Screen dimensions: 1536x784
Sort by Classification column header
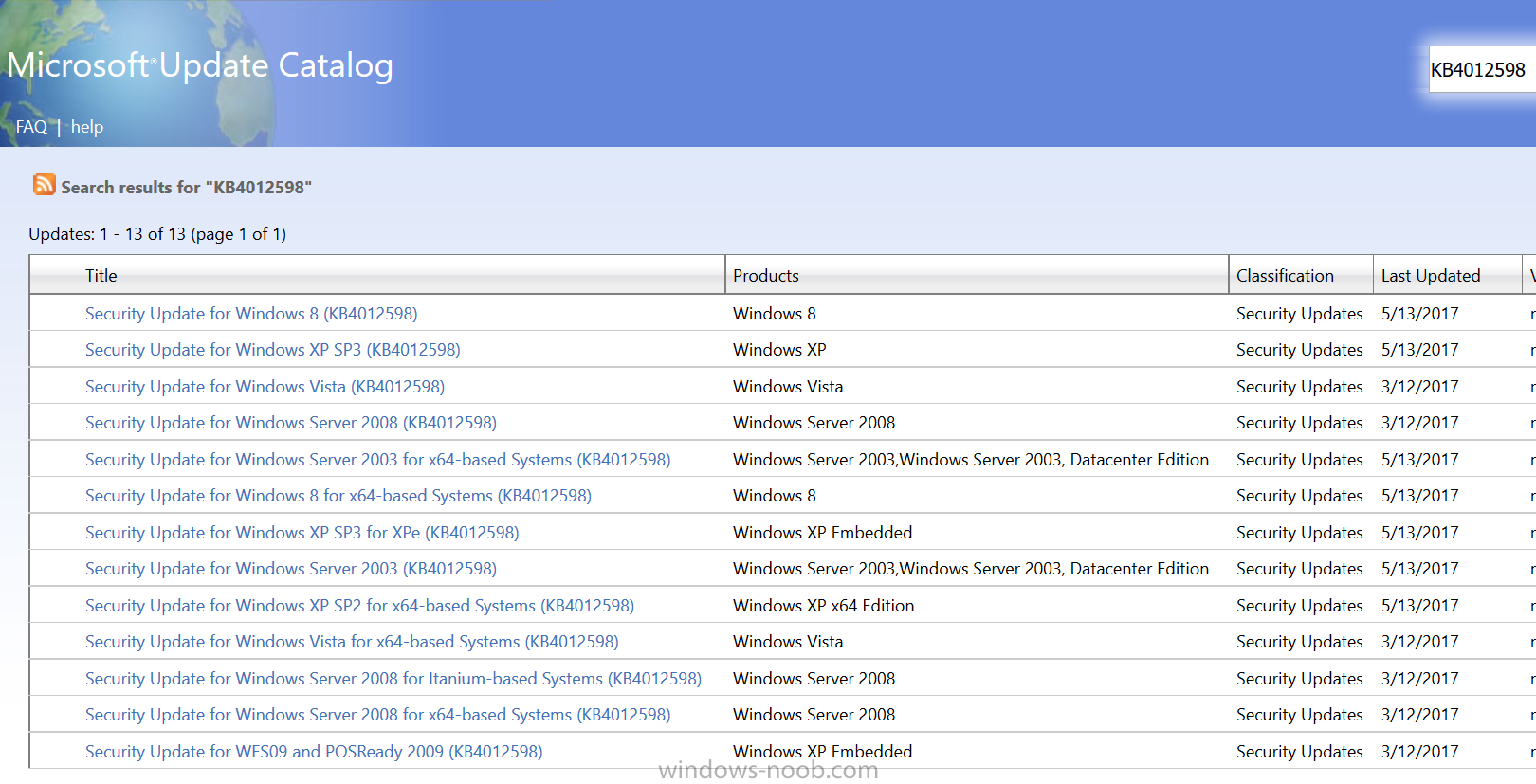tap(1285, 276)
